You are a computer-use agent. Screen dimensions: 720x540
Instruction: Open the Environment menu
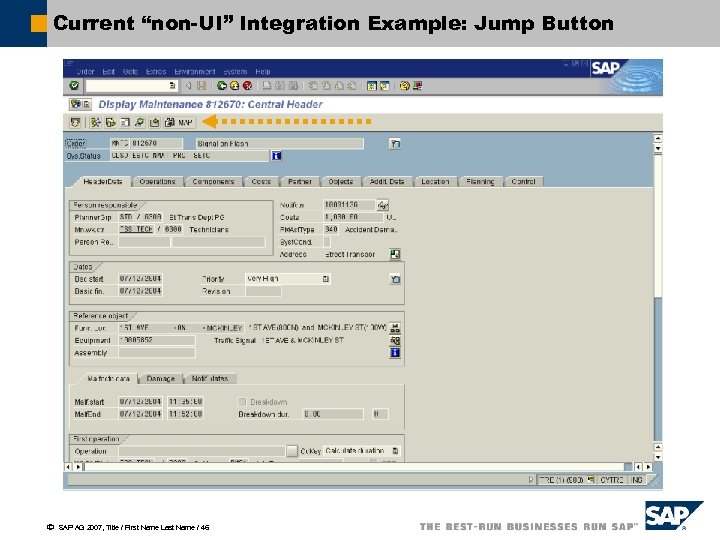coord(194,72)
